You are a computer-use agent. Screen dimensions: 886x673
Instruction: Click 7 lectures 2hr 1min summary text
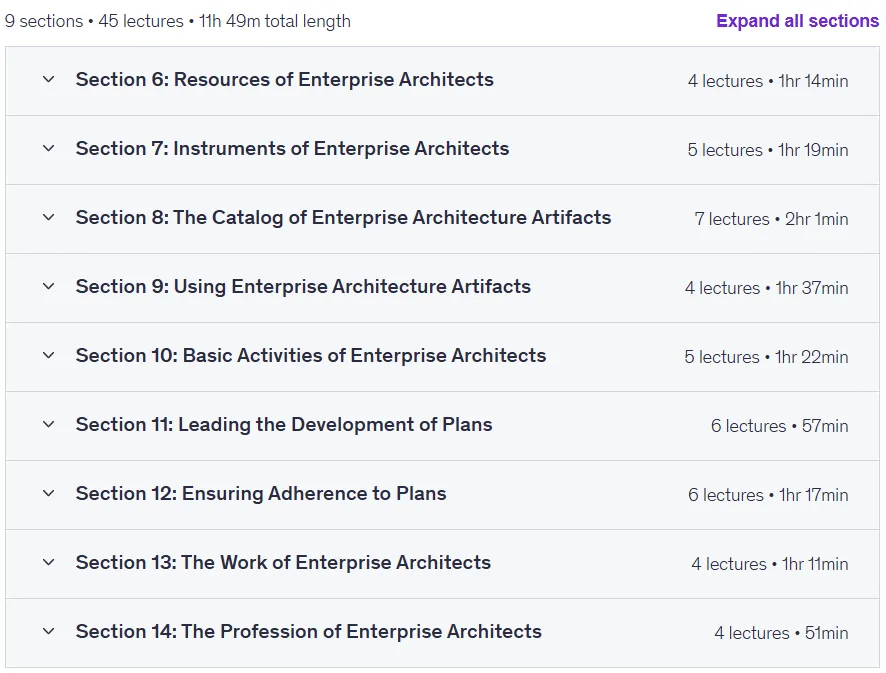tap(771, 219)
